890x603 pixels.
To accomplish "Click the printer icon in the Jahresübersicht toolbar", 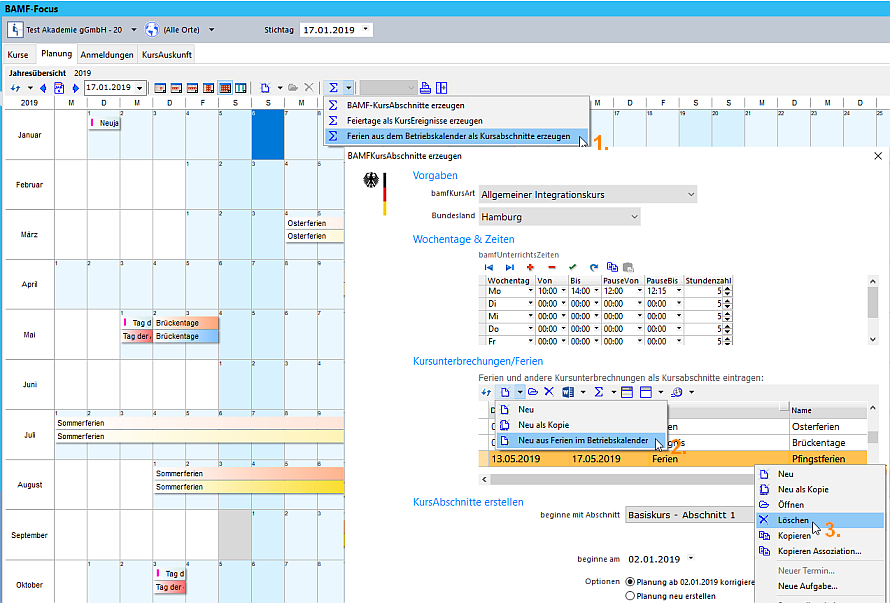I will coord(425,88).
